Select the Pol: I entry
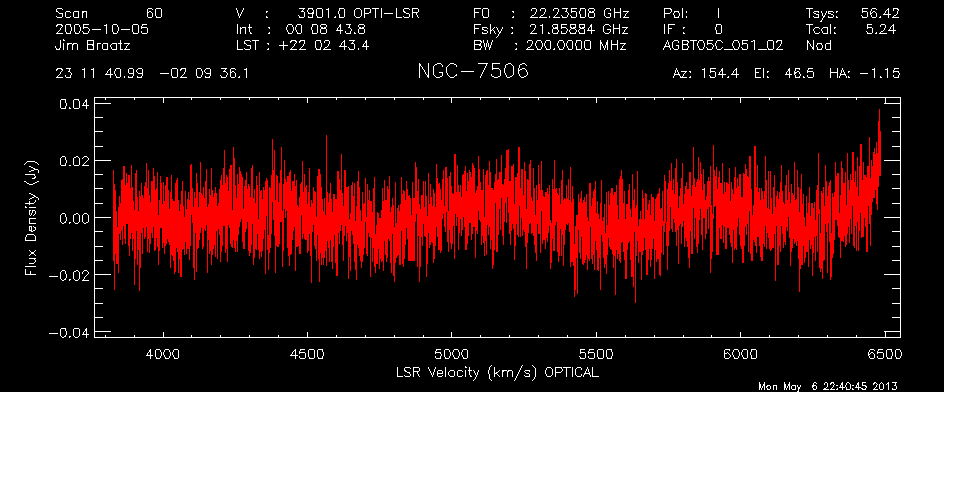962x490 pixels. (692, 13)
